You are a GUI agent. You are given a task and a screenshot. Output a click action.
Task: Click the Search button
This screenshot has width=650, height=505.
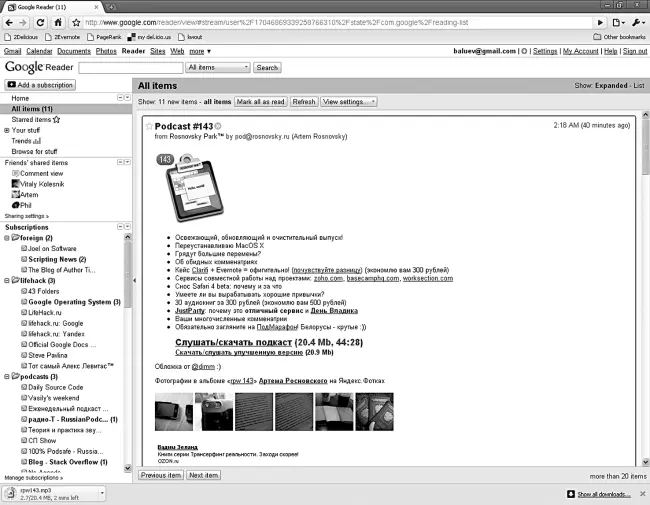click(267, 68)
